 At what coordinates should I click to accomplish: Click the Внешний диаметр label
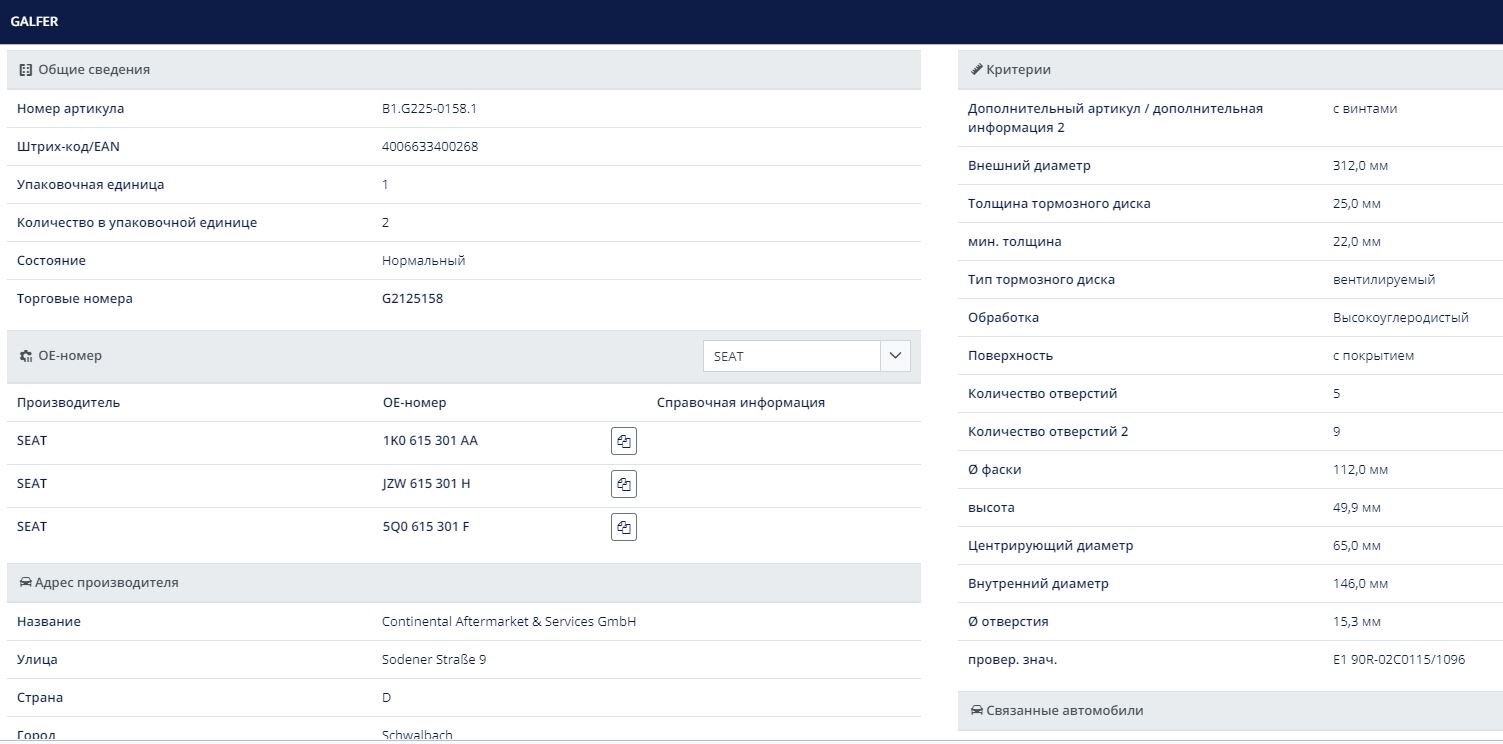tap(1029, 165)
